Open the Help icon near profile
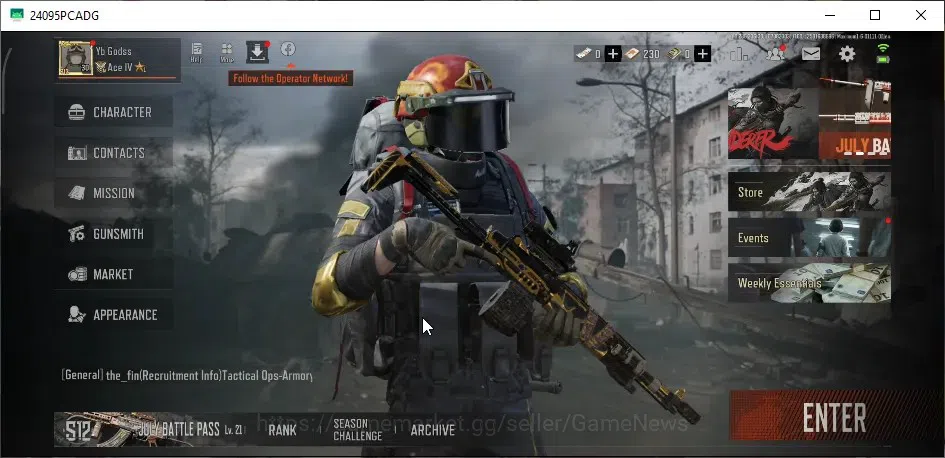The image size is (945, 458). click(196, 52)
